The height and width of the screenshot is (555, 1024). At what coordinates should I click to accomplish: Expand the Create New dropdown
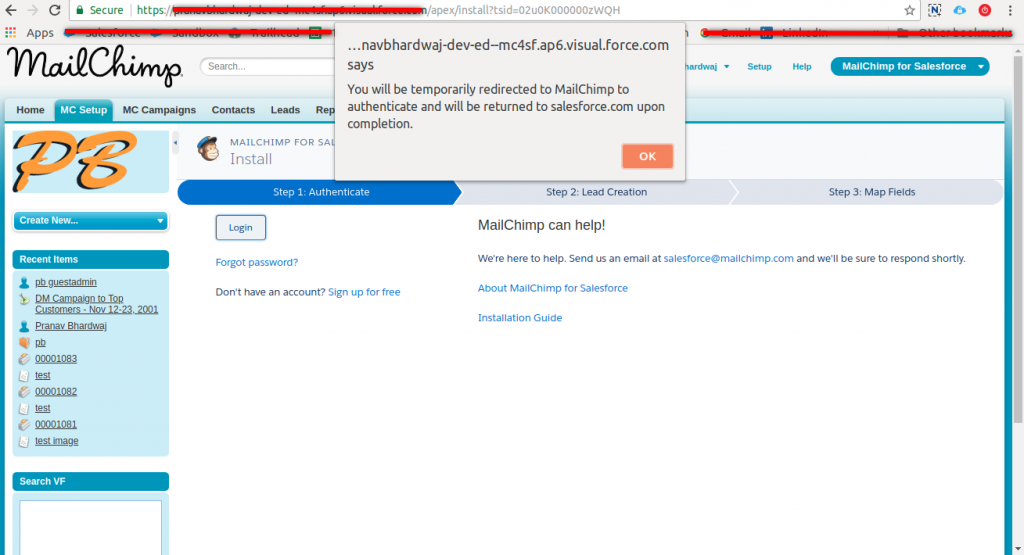91,221
